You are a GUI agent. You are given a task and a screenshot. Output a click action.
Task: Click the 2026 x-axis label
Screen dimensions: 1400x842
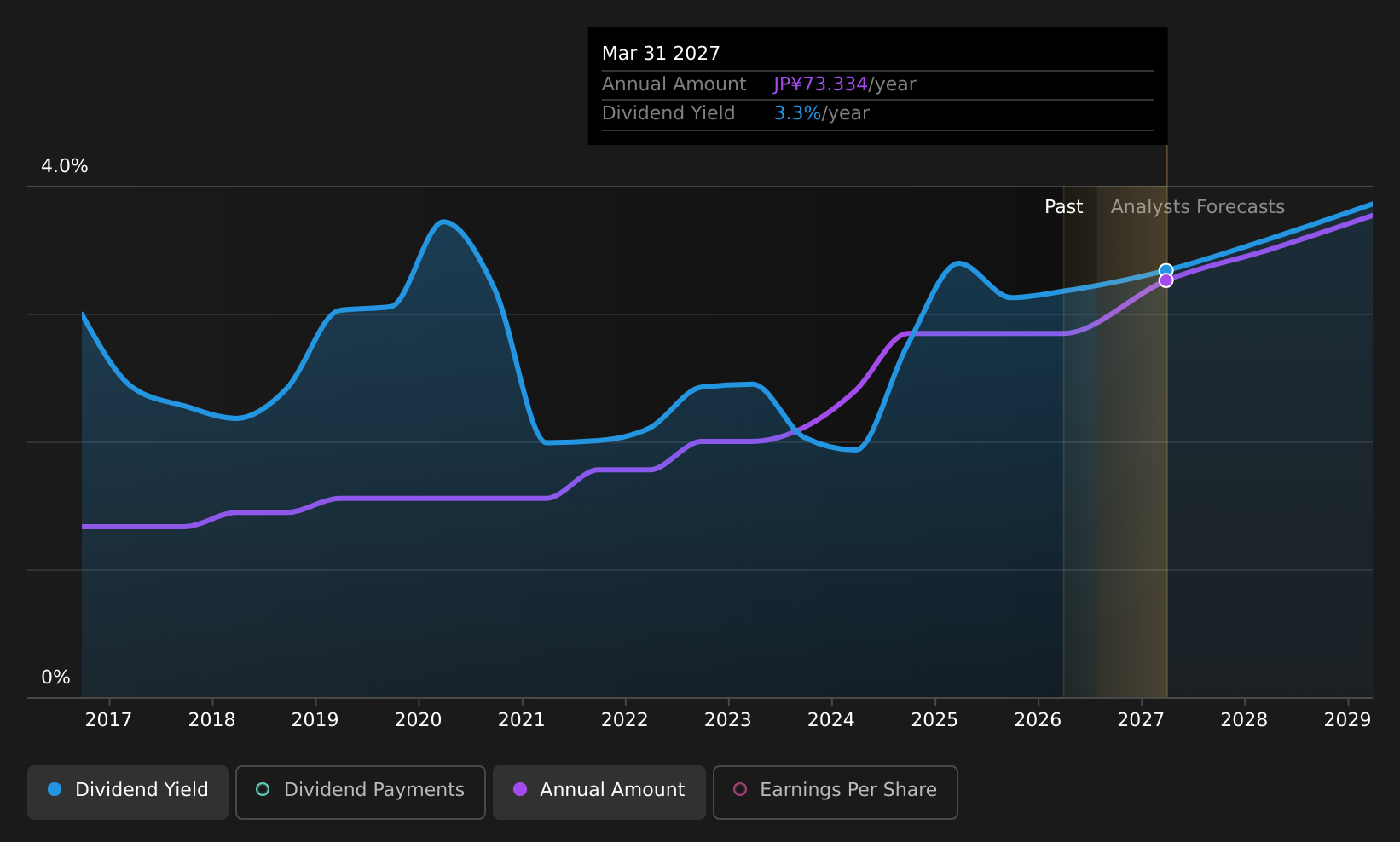pos(1038,720)
